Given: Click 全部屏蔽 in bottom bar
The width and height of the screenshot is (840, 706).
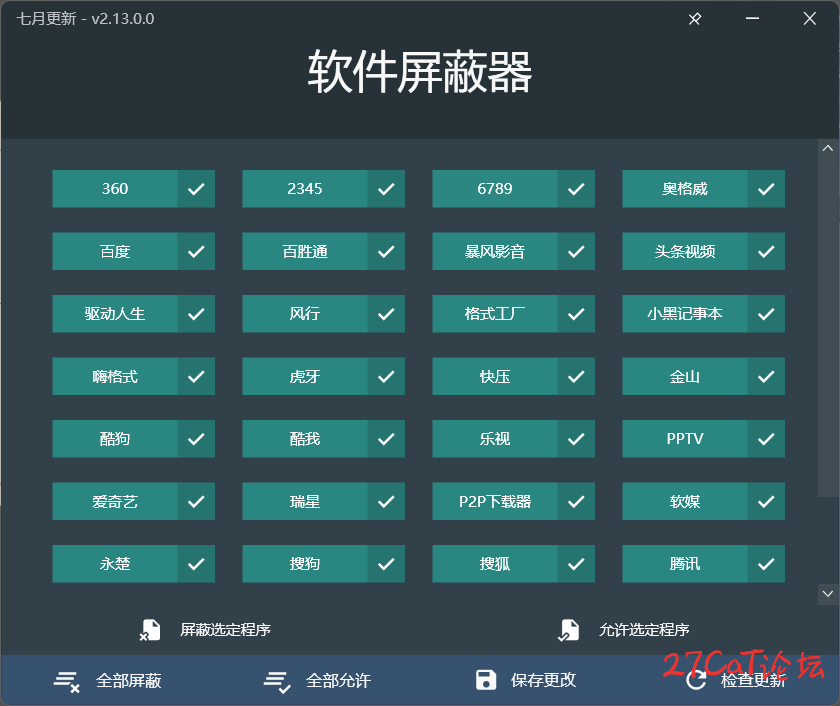Looking at the screenshot, I should click(129, 681).
